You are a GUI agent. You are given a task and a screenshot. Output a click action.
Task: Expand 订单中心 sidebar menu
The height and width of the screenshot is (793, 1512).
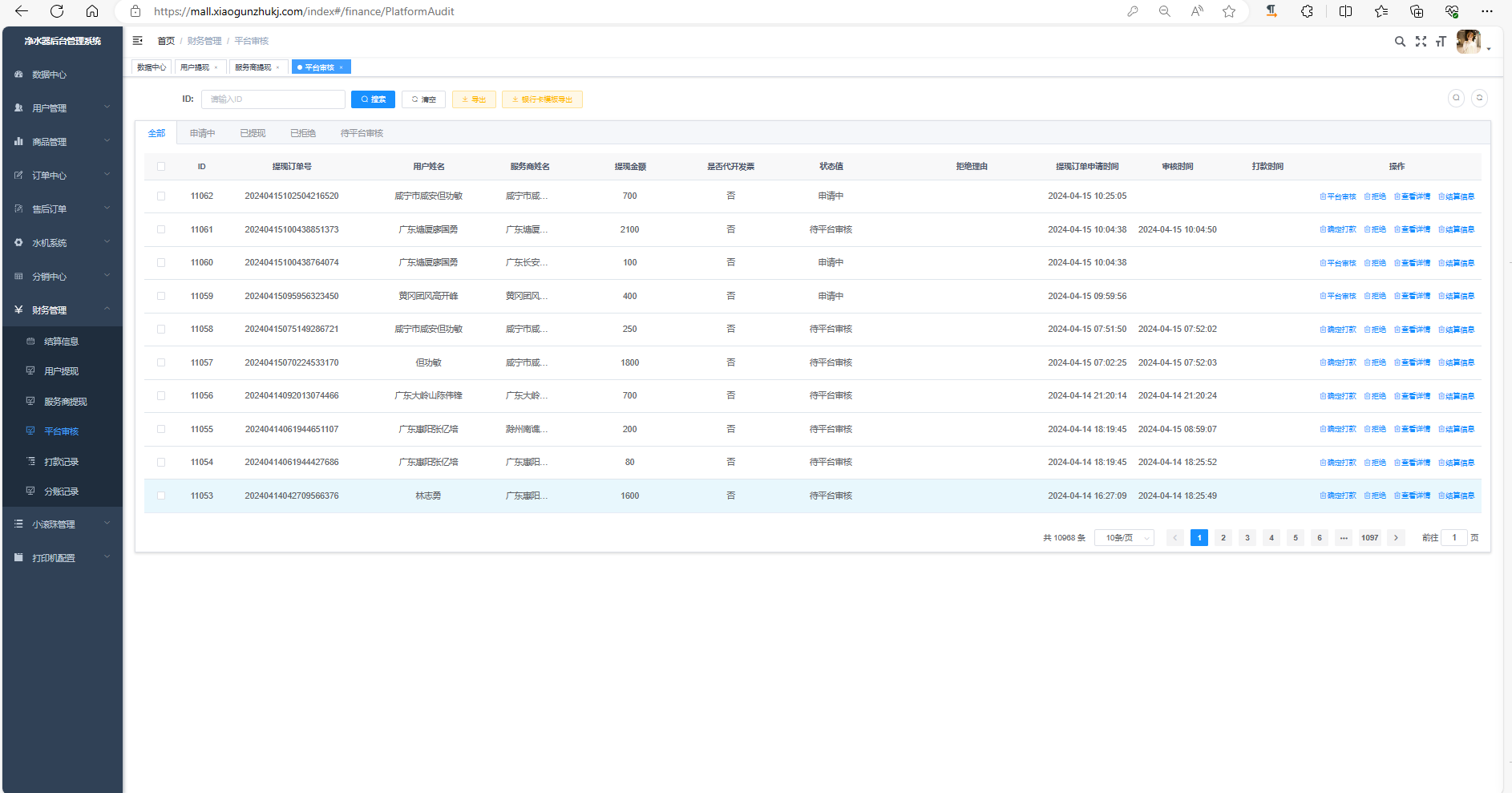63,176
